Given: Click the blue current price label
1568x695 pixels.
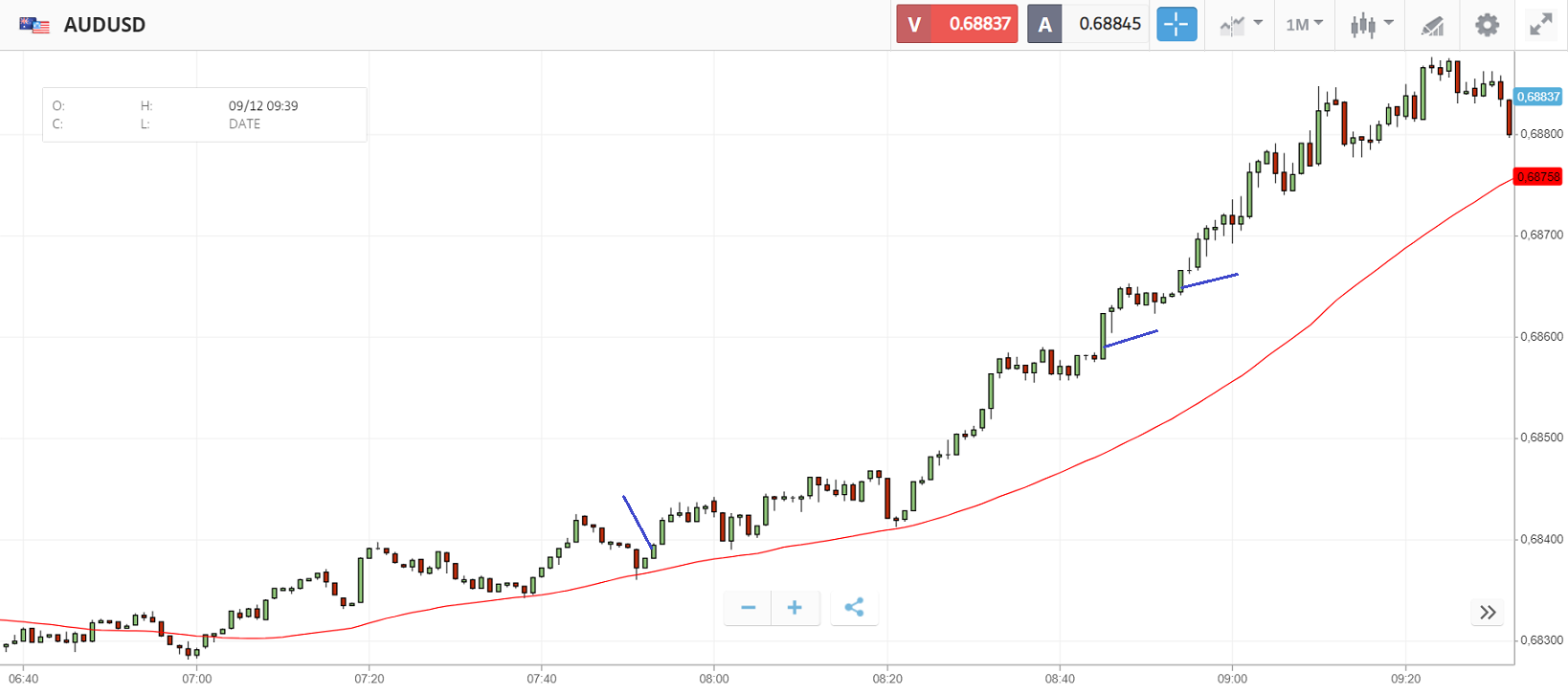Looking at the screenshot, I should click(x=1537, y=97).
